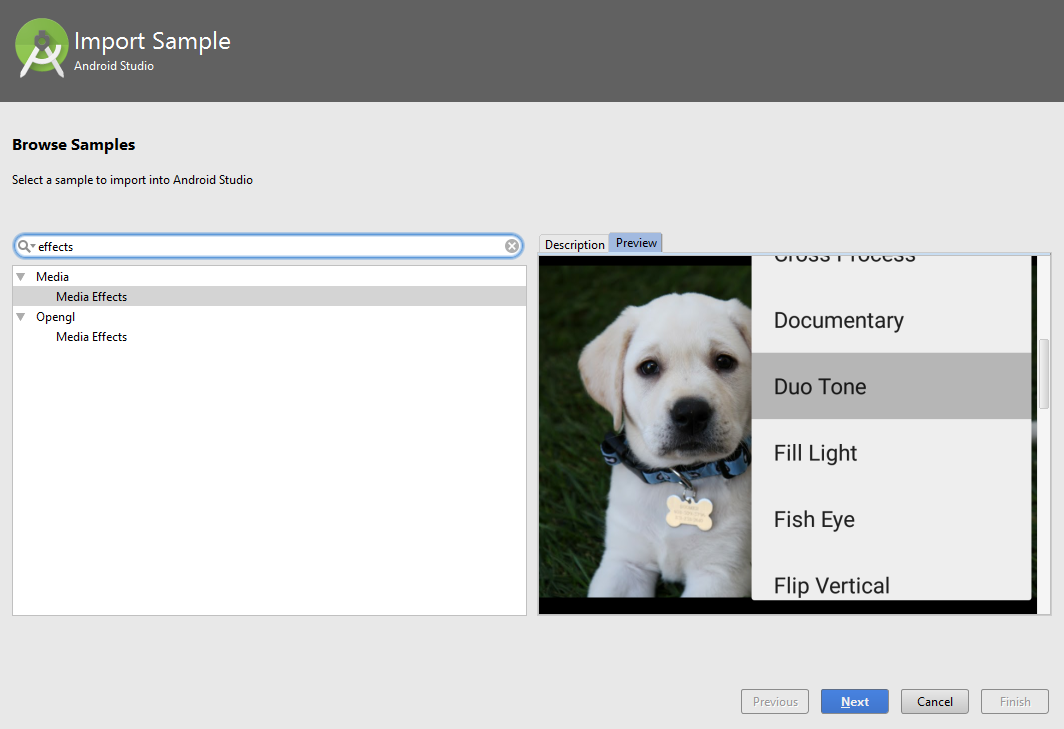1064x729 pixels.
Task: Click the disabled Finish button
Action: 1014,701
